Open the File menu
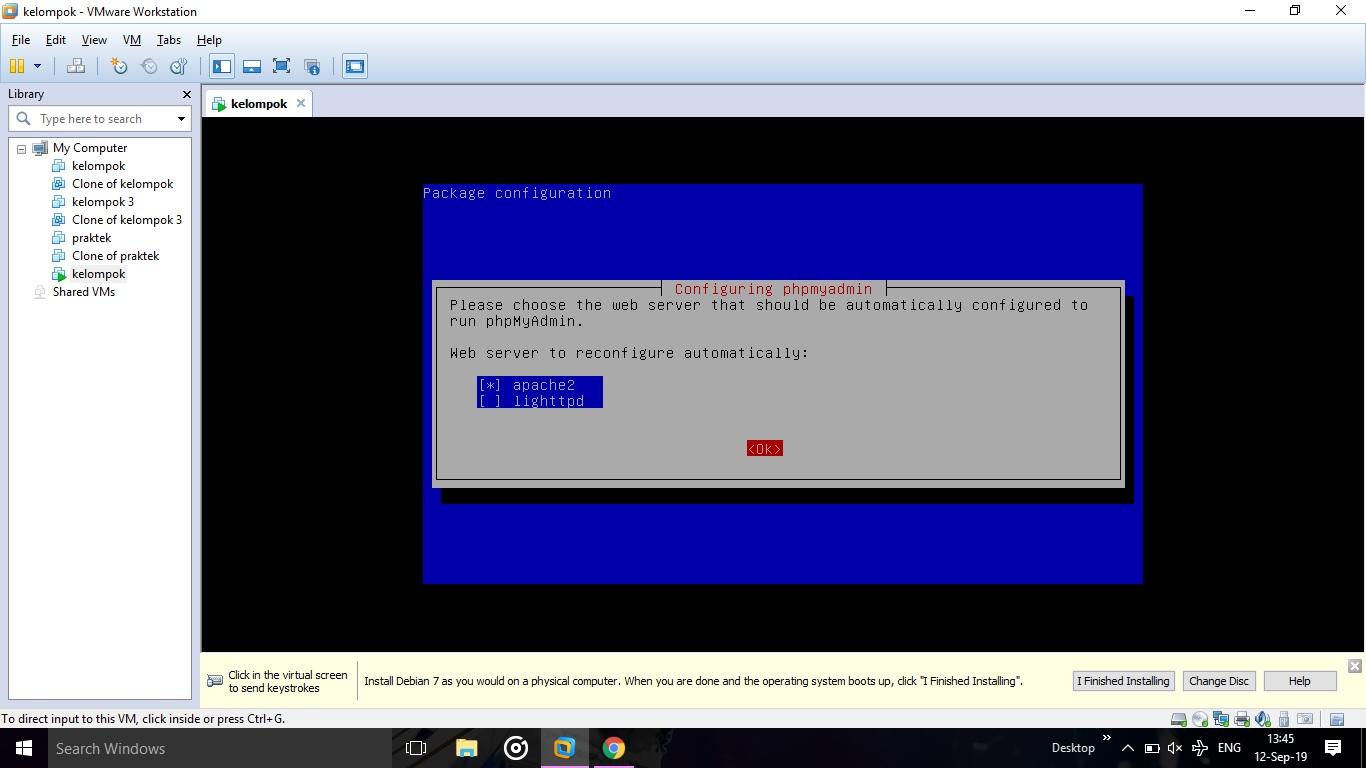The width and height of the screenshot is (1366, 768). 20,40
